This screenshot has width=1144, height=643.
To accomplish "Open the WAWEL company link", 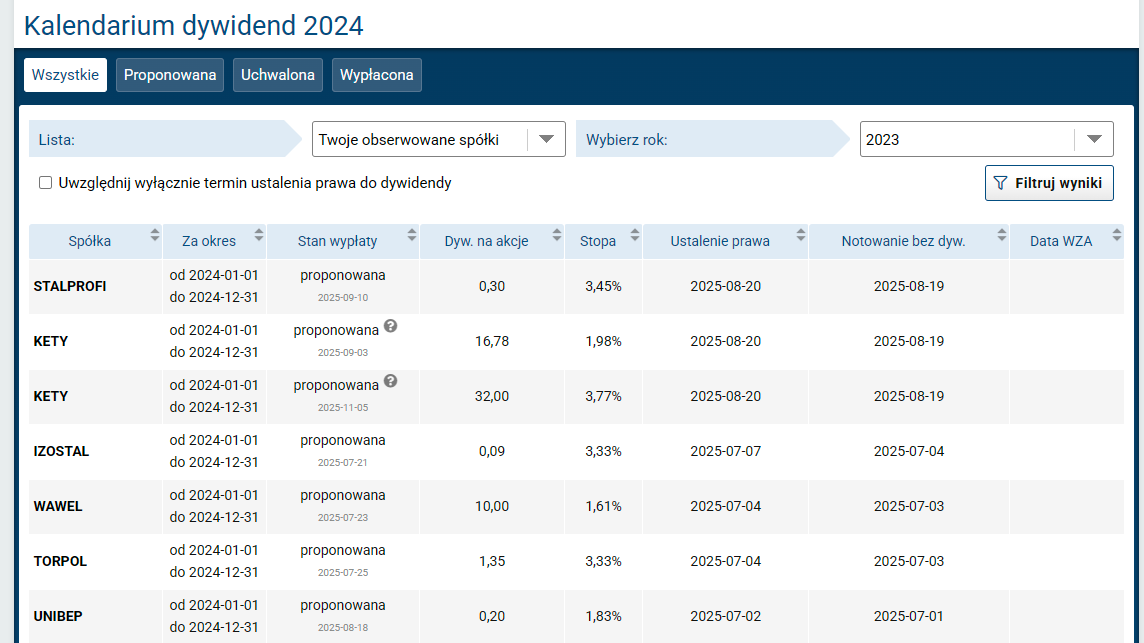I will coord(58,506).
